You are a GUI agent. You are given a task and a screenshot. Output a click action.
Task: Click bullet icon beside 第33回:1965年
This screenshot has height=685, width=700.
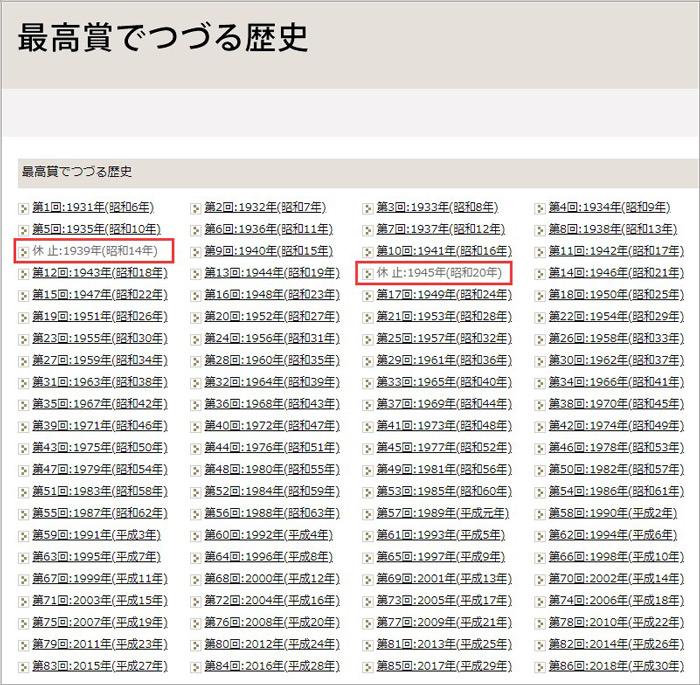coord(368,384)
